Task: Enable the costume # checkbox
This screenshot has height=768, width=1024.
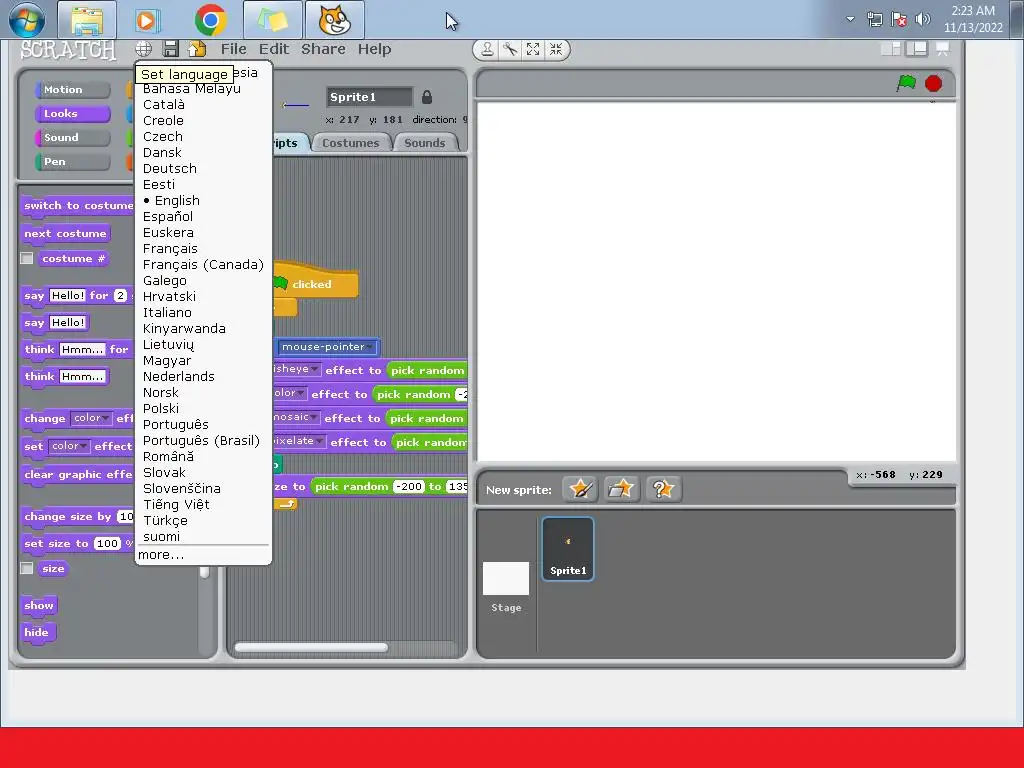Action: (27, 259)
